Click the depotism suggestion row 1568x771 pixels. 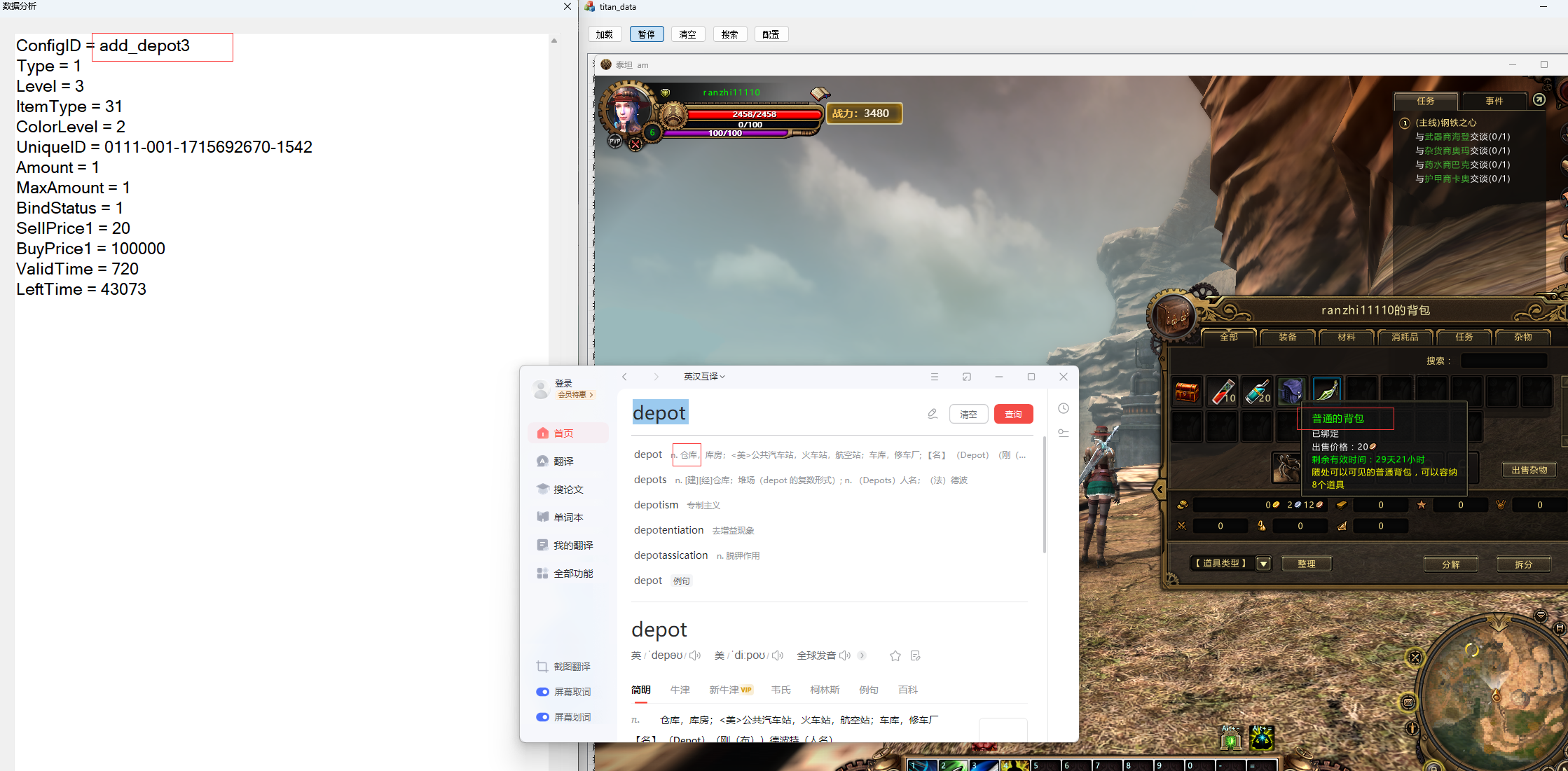click(x=830, y=505)
